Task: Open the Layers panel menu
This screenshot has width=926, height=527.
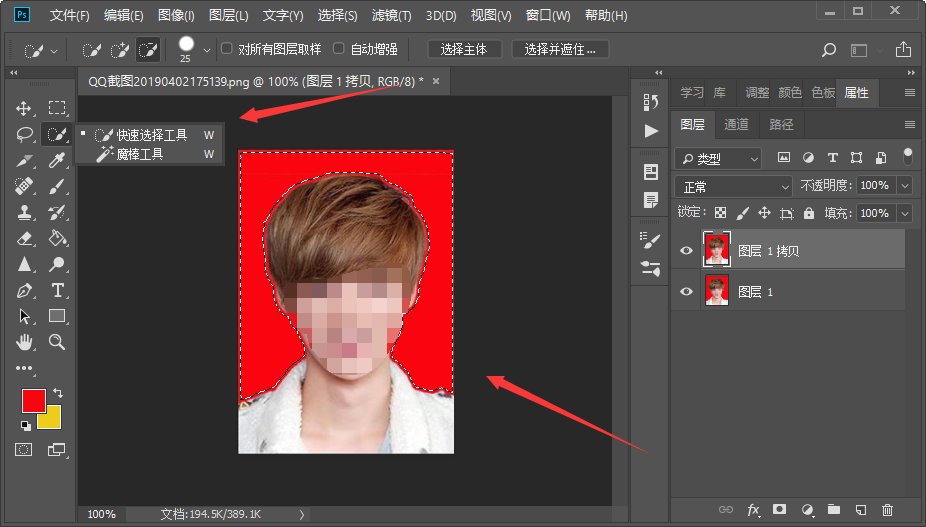Action: (909, 124)
